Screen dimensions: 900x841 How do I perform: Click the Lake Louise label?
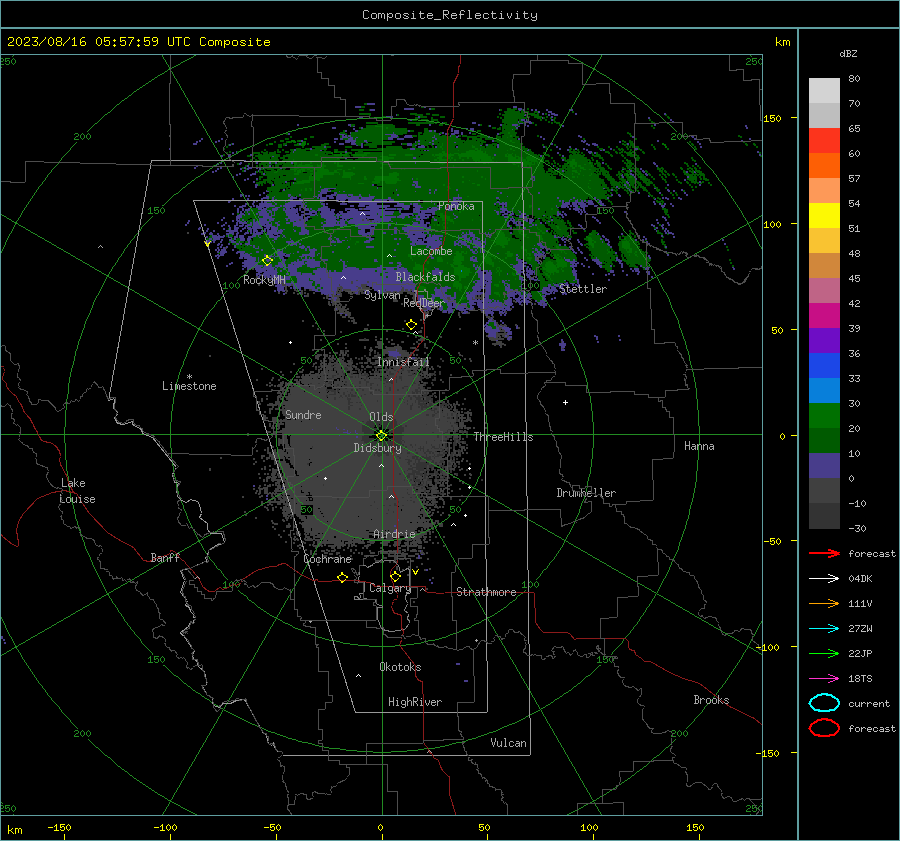[x=77, y=491]
